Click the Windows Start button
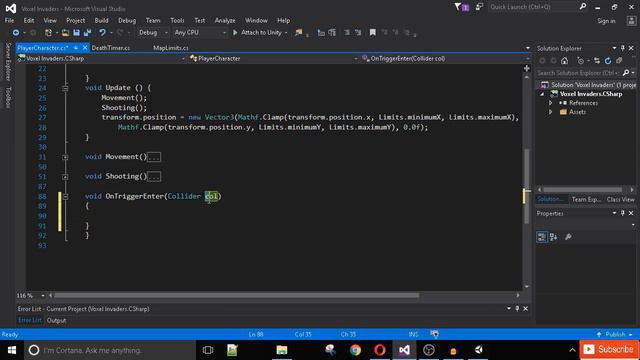 [12, 350]
